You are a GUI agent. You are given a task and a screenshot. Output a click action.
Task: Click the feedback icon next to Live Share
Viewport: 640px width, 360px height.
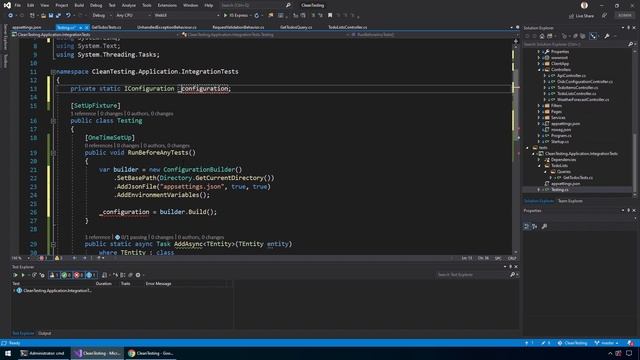[x=604, y=16]
